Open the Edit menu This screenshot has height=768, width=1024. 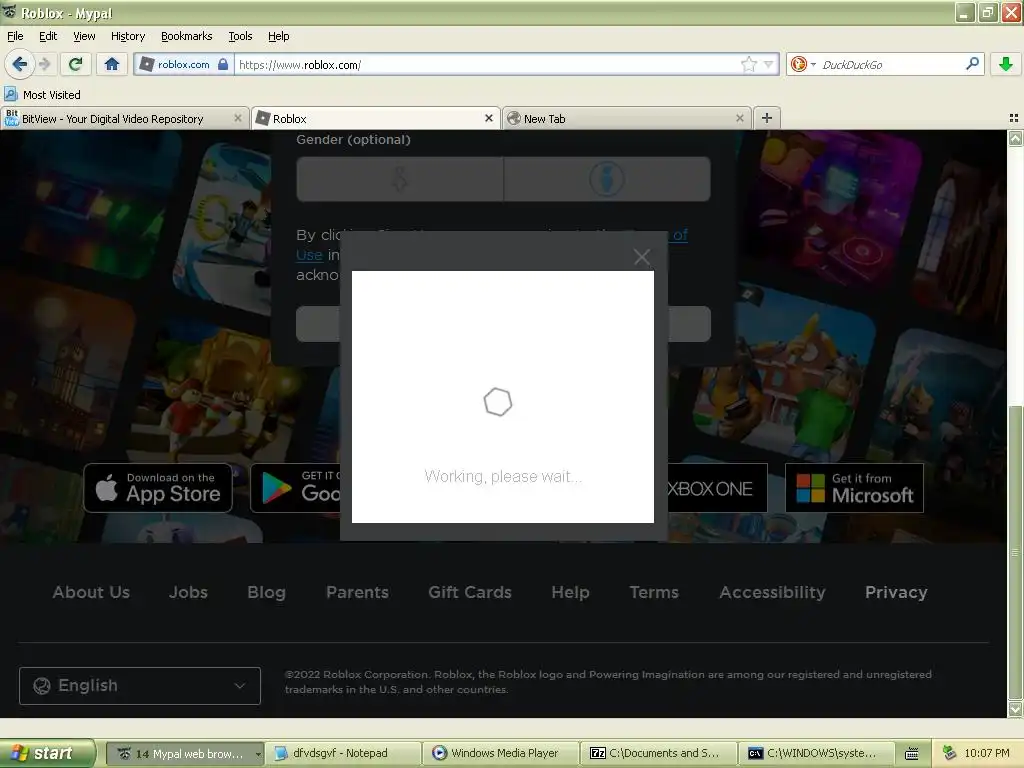(x=48, y=36)
